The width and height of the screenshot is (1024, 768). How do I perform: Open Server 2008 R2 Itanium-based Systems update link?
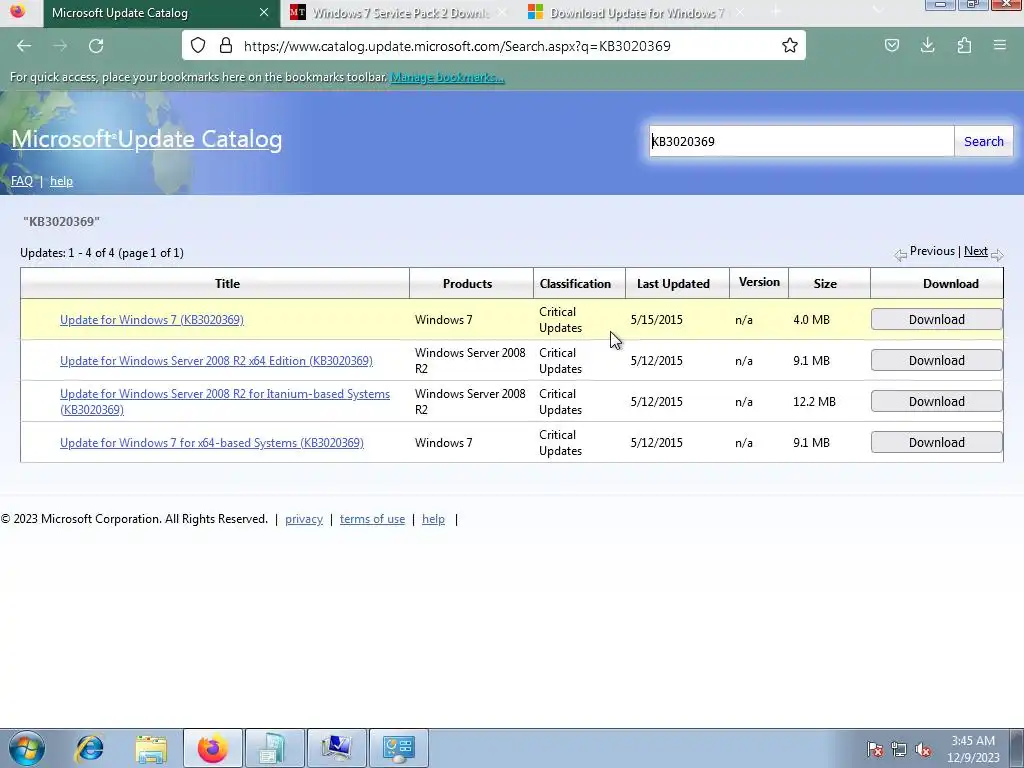click(x=225, y=402)
